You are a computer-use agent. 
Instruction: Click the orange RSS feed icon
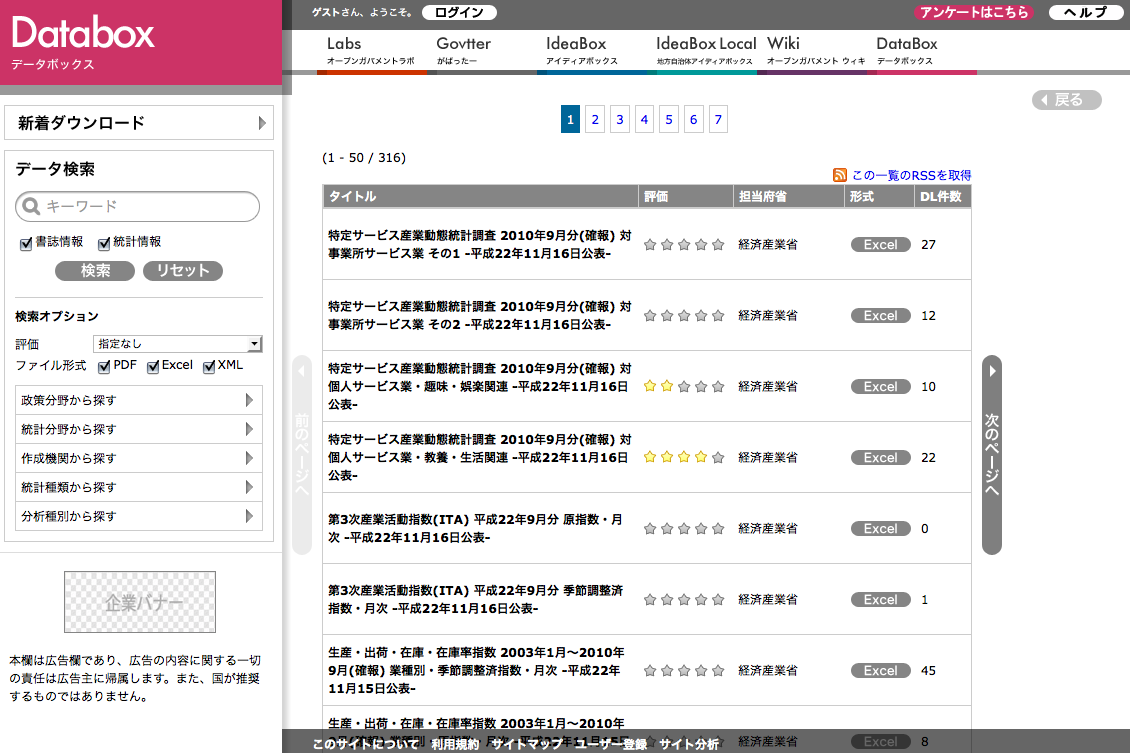[840, 175]
